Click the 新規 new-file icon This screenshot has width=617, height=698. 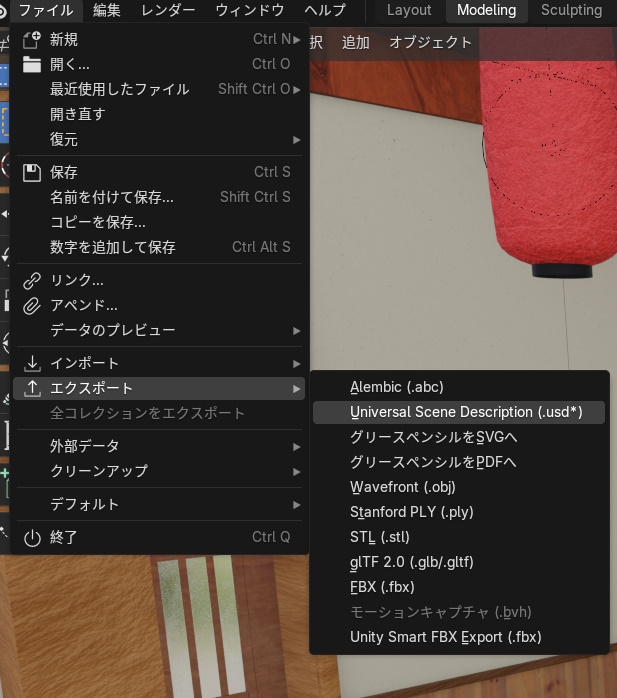pos(32,40)
